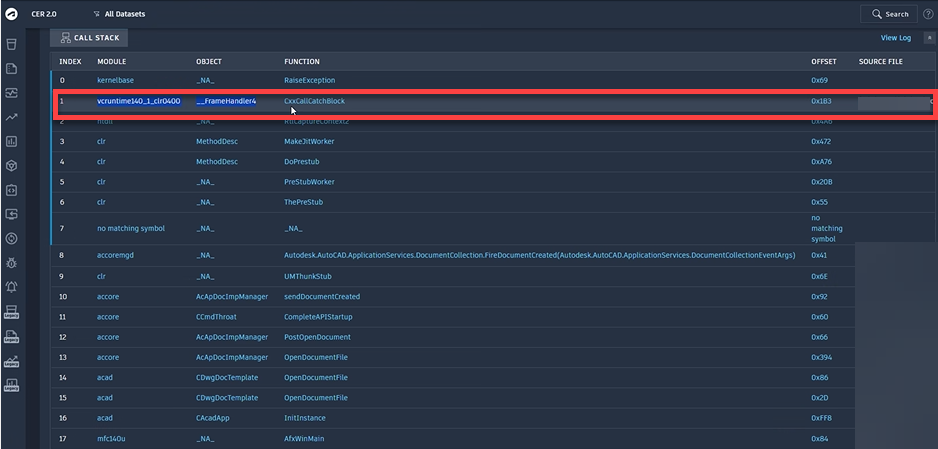
Task: Select the CALL STACK tab
Action: (x=89, y=38)
